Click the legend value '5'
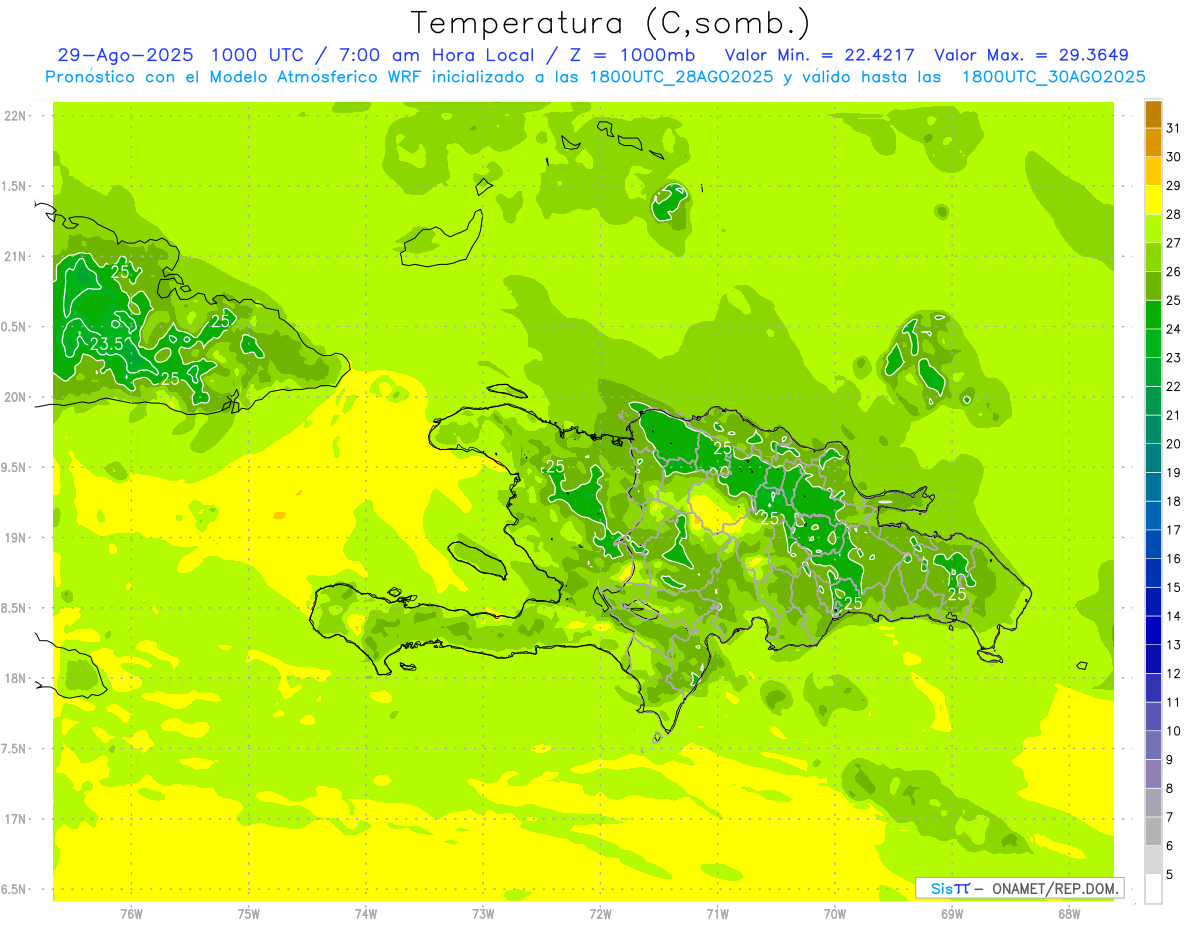The image size is (1200, 927). pos(1170,875)
